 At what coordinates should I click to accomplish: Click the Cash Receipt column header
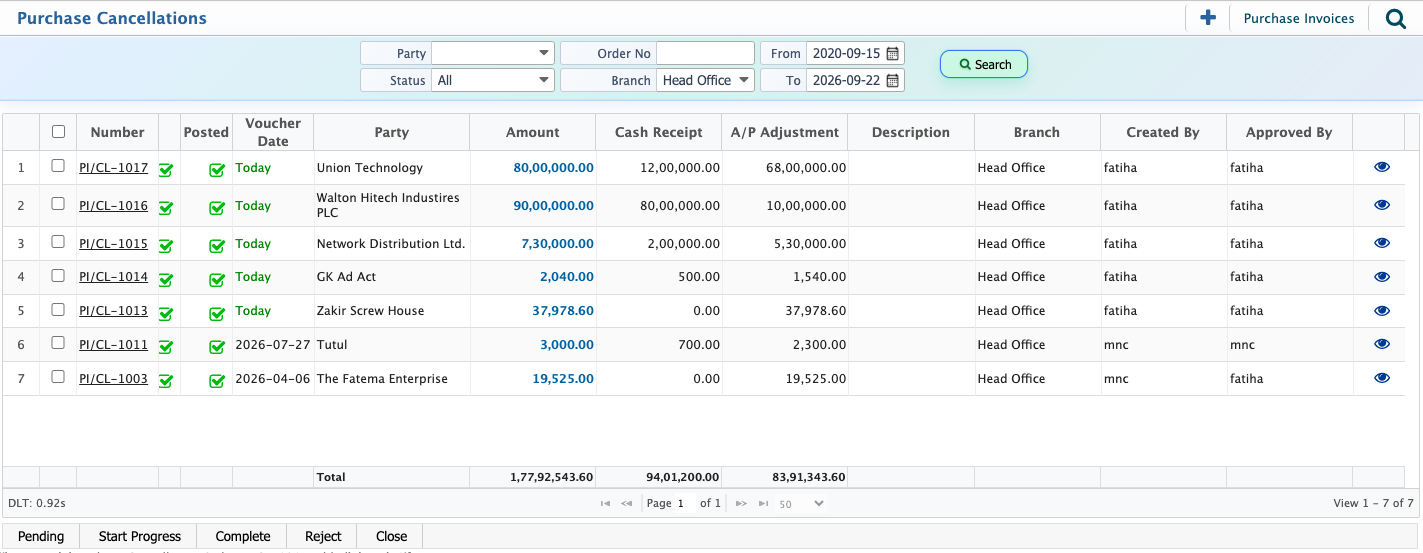(658, 132)
